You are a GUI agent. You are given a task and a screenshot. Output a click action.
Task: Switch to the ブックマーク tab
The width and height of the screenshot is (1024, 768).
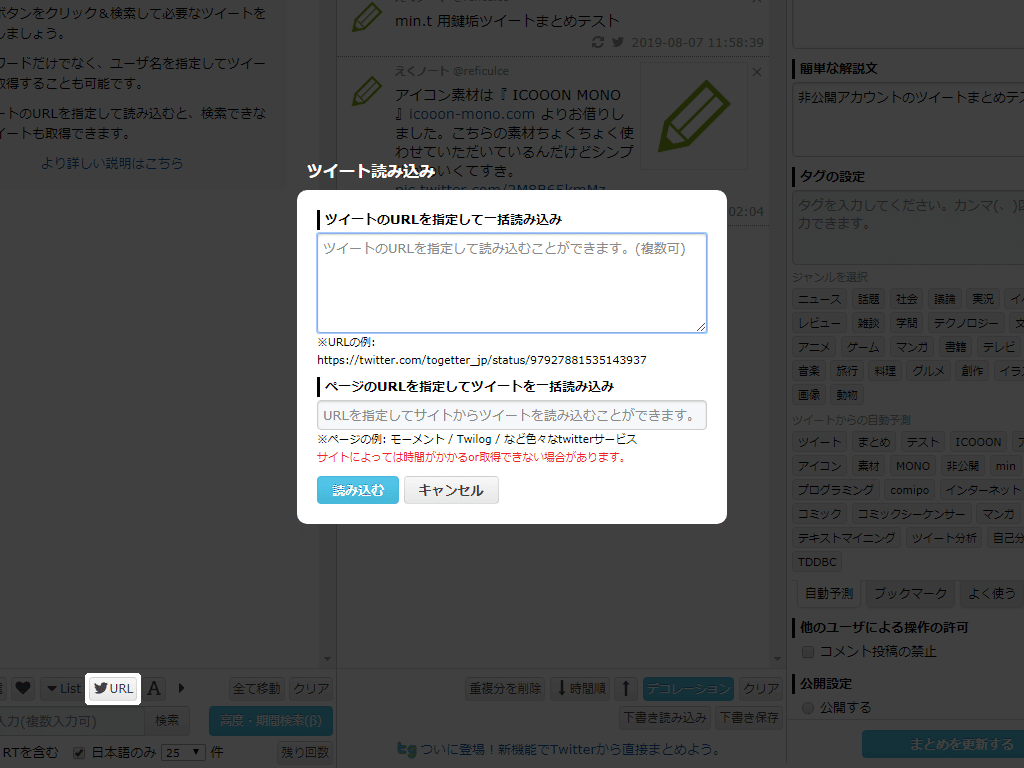click(909, 593)
